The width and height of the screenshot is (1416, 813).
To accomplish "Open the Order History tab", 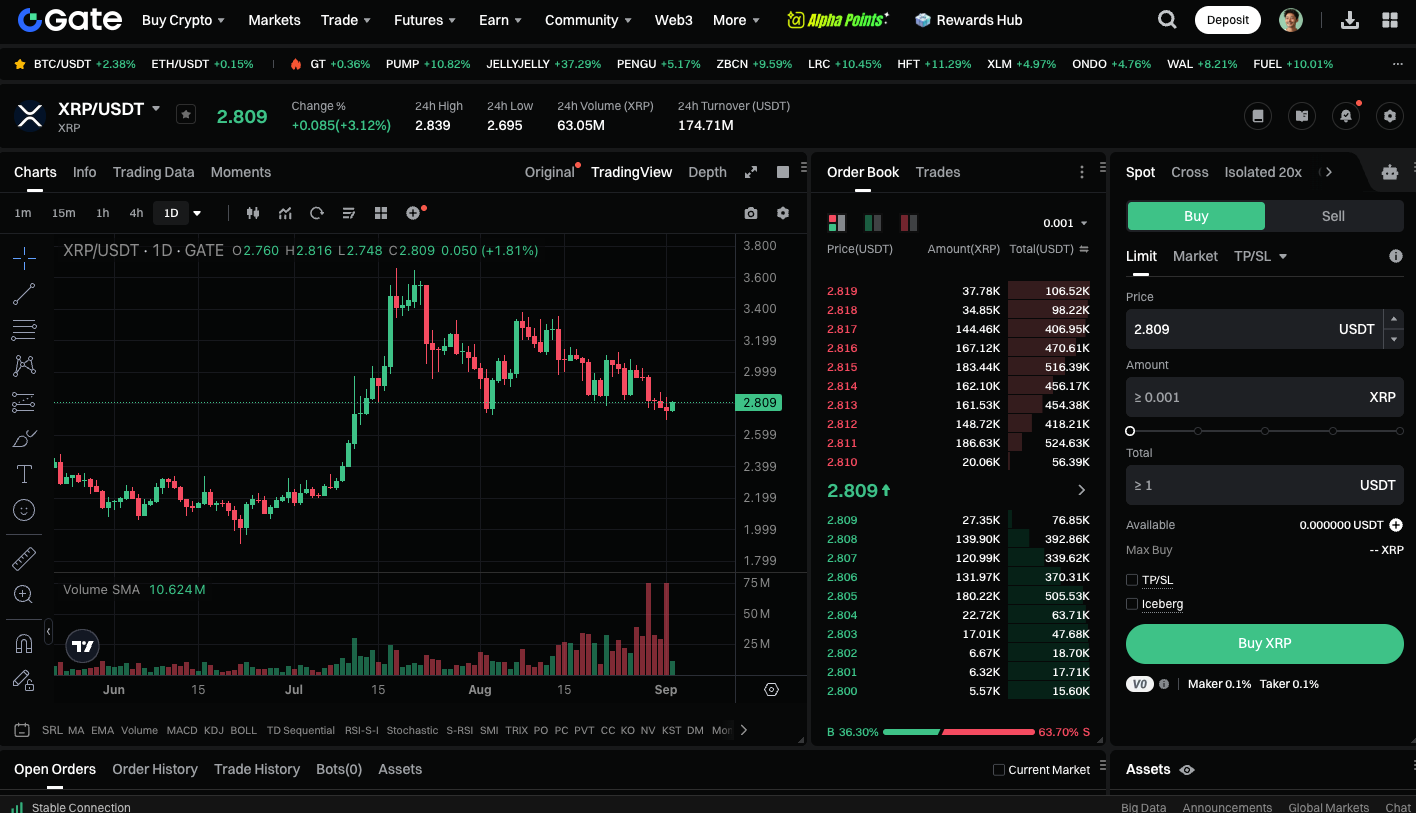I will pos(155,769).
